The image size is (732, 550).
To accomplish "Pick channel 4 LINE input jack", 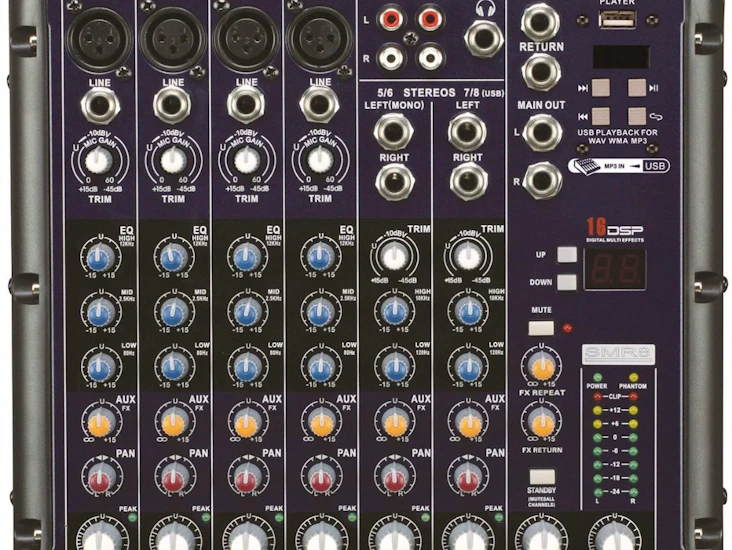I will pyautogui.click(x=319, y=104).
